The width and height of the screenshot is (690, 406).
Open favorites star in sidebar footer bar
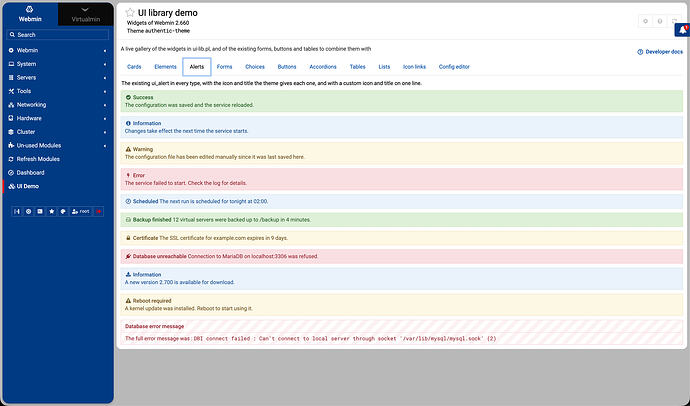pos(51,212)
